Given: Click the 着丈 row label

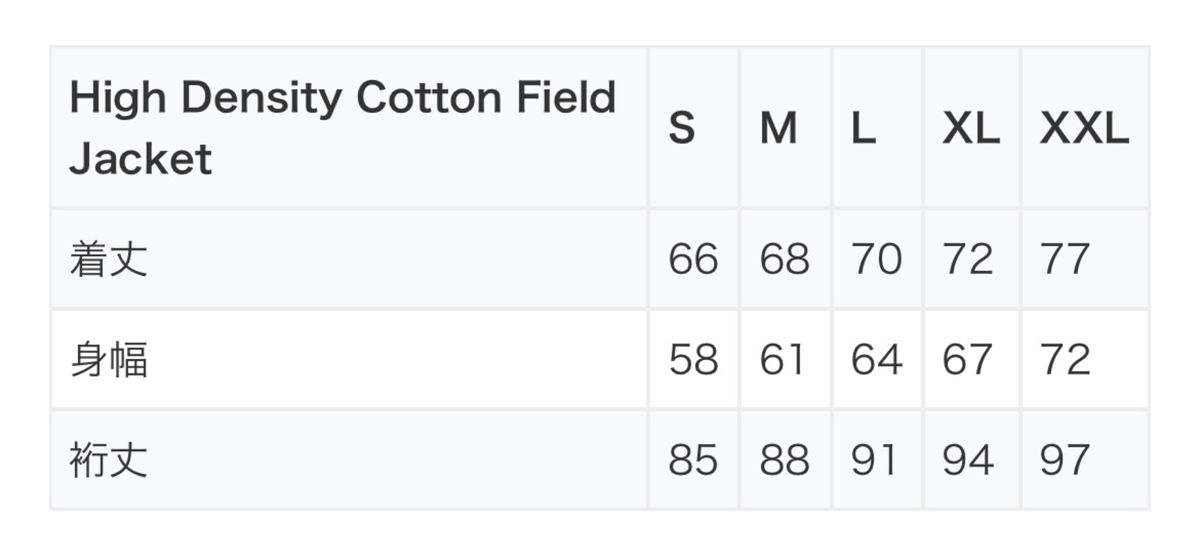Looking at the screenshot, I should pos(109,259).
